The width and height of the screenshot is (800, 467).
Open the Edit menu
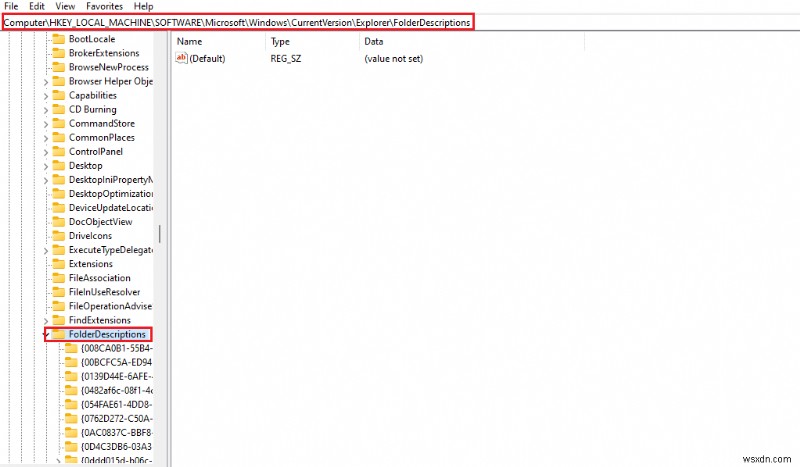37,7
